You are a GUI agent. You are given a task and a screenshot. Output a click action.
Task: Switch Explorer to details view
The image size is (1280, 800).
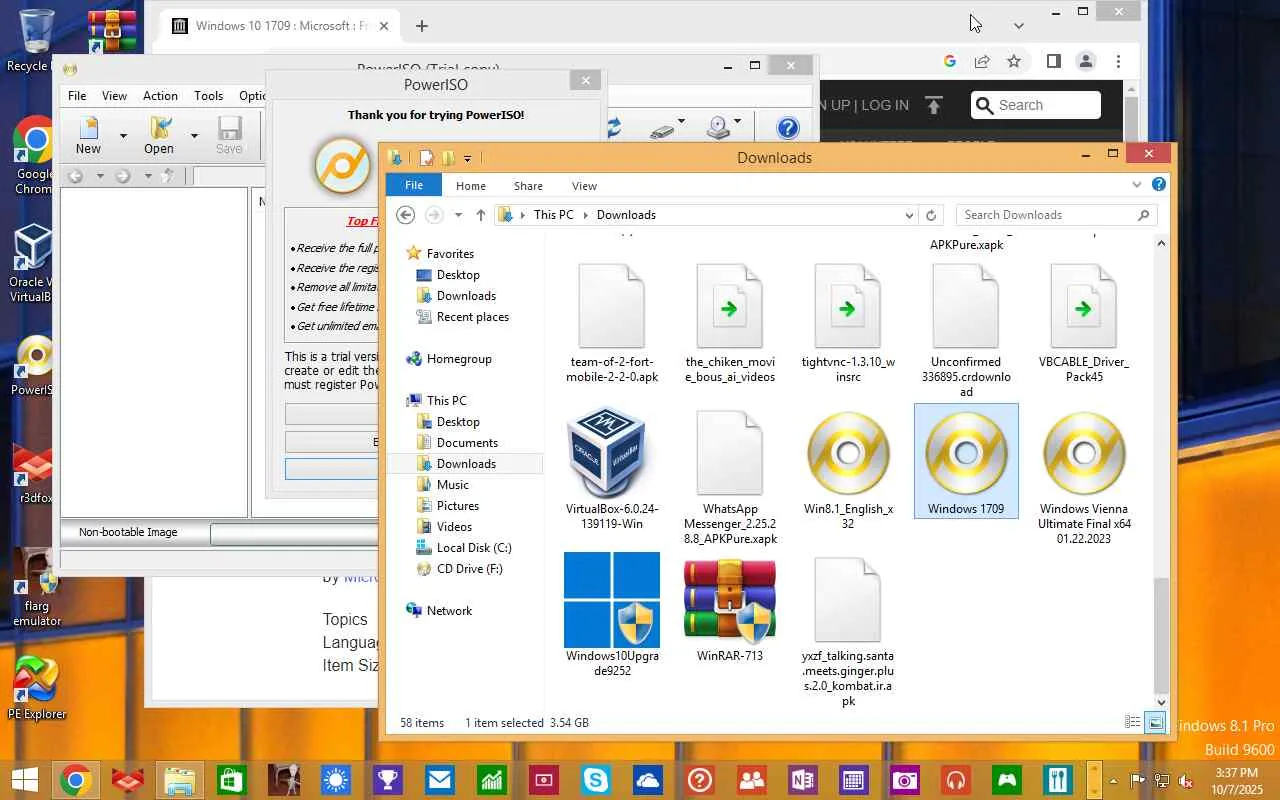point(1133,722)
